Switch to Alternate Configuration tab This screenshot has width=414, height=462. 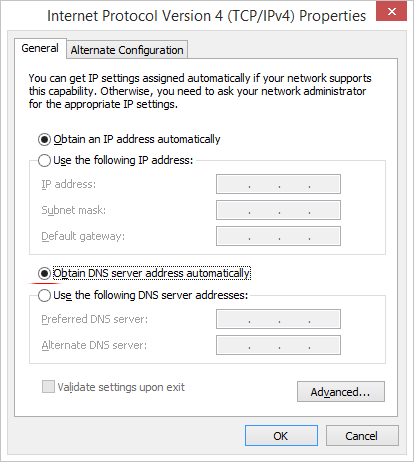pyautogui.click(x=127, y=50)
